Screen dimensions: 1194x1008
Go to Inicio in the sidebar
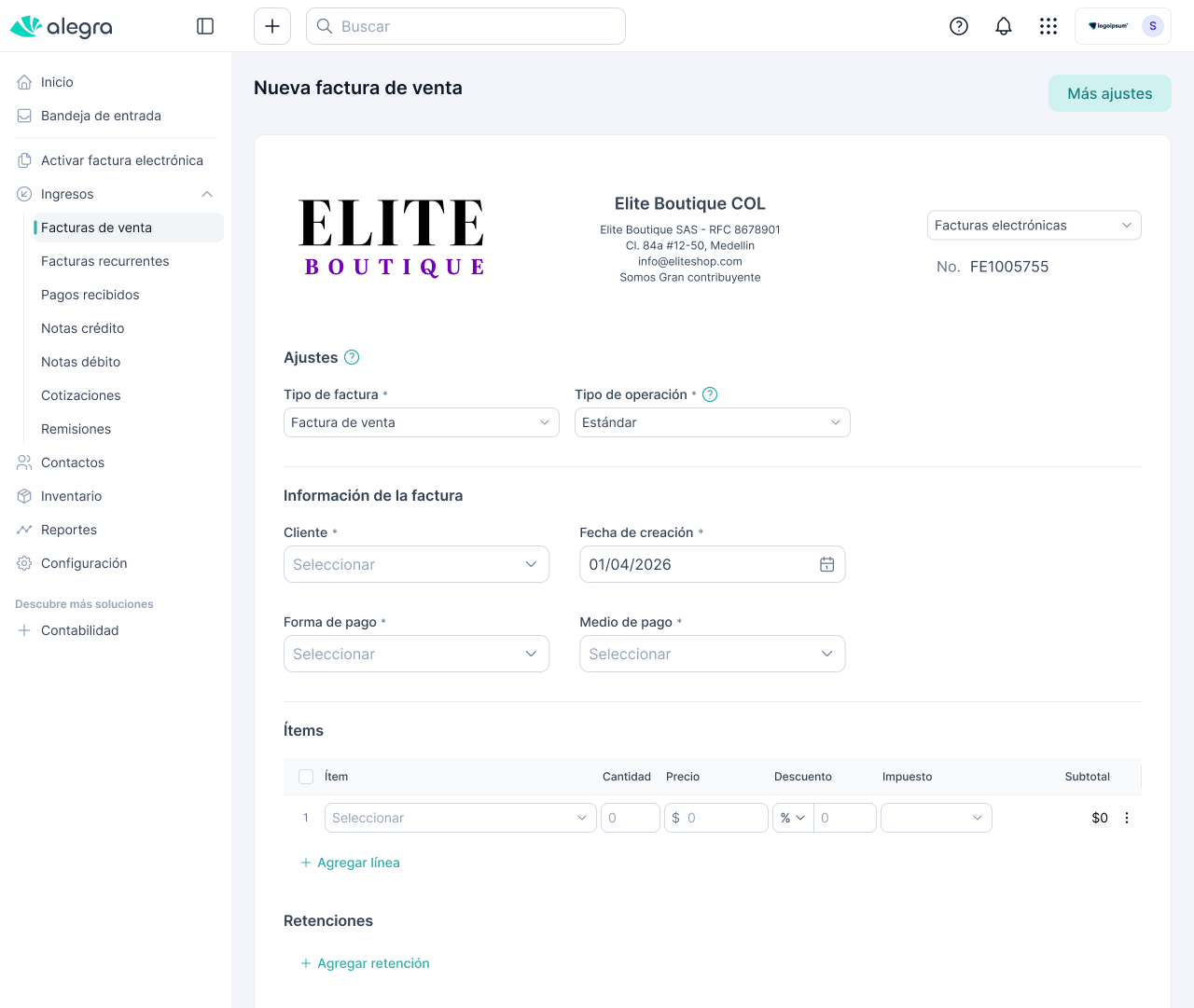[116, 82]
